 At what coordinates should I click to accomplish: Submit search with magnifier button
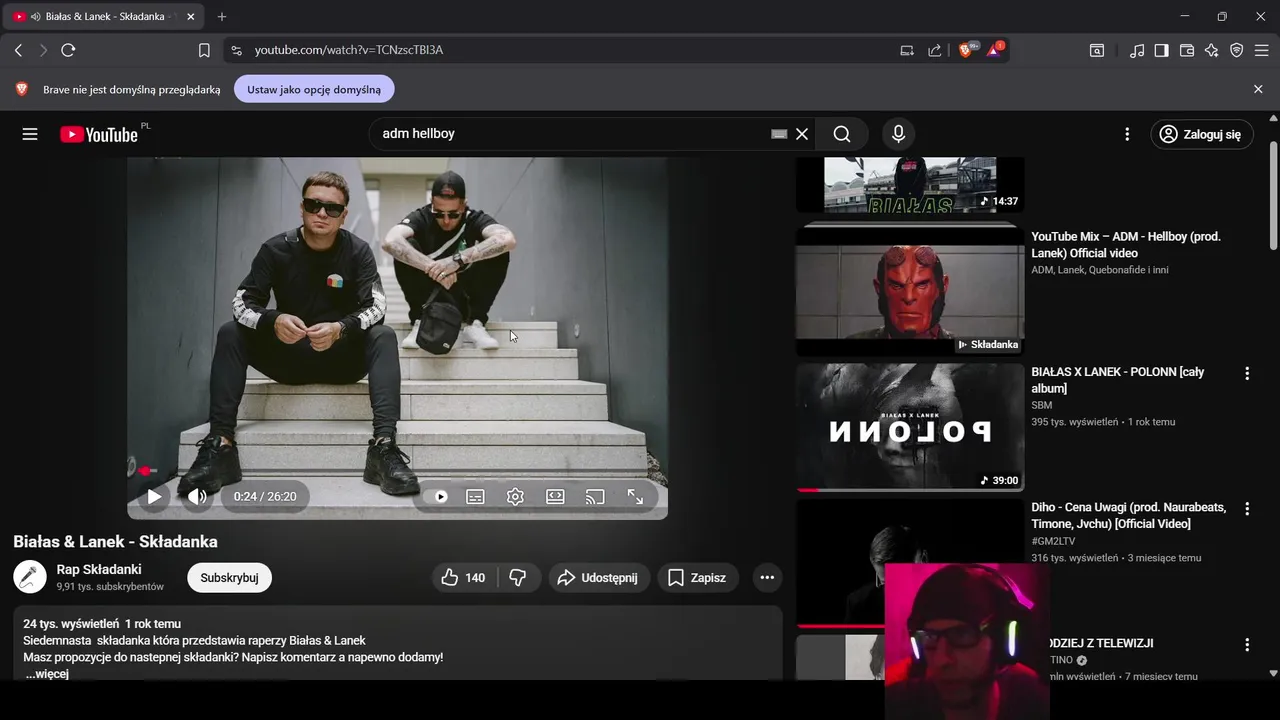pyautogui.click(x=842, y=134)
